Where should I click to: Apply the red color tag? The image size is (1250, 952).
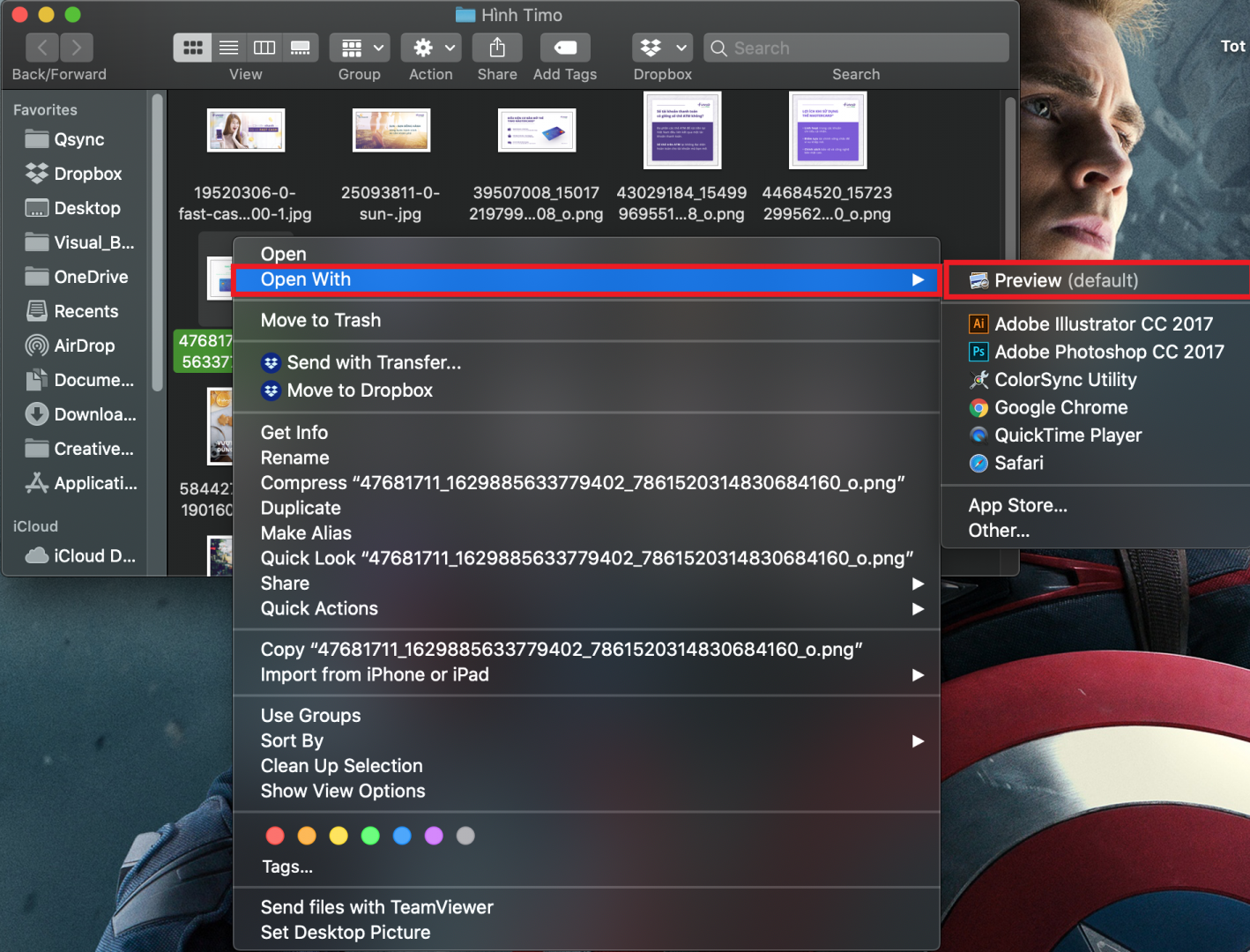pyautogui.click(x=275, y=836)
